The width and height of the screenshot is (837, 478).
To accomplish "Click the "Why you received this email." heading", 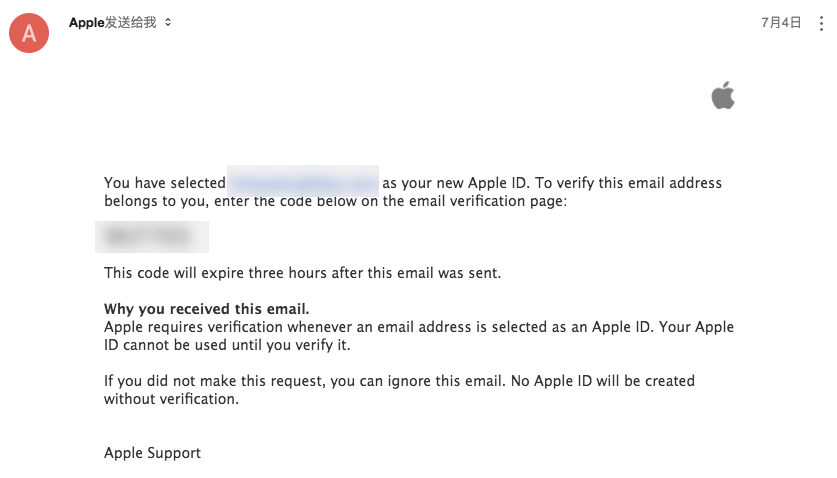I will 207,308.
